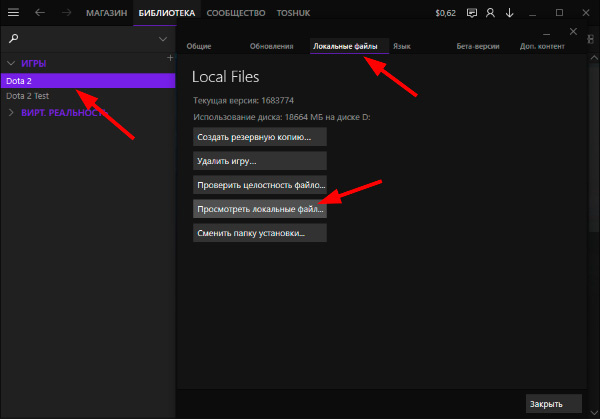Switch to the Обновления tab
Screen dimensions: 600x419
[x=271, y=46]
